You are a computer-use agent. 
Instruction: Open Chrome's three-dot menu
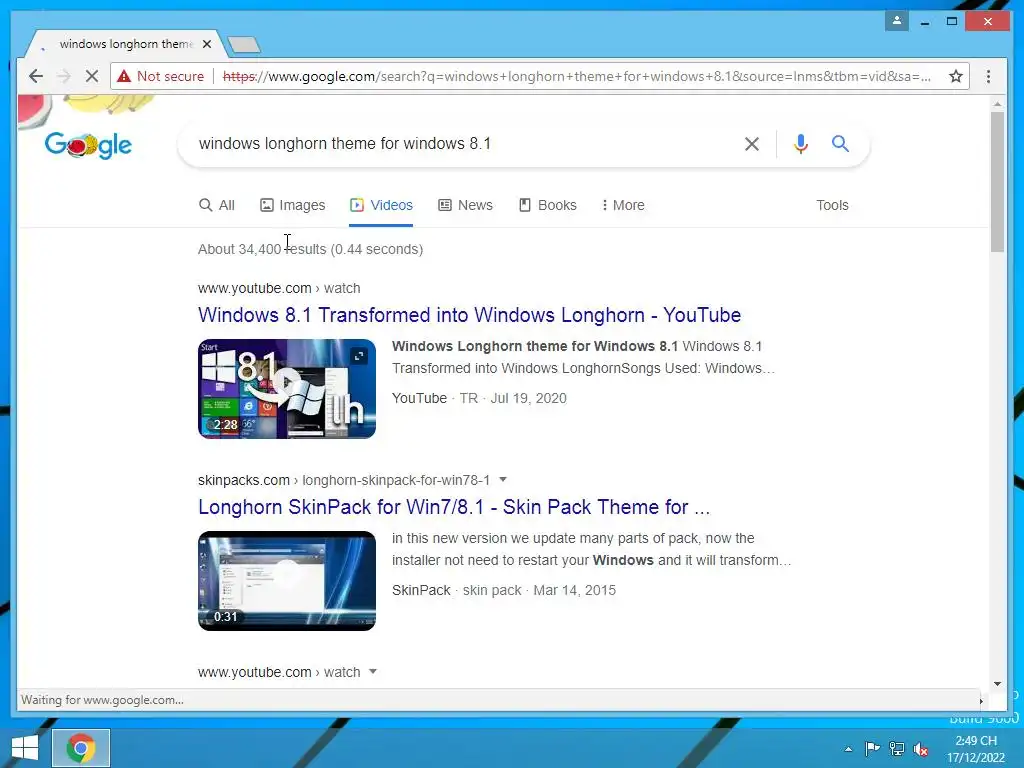(x=988, y=76)
